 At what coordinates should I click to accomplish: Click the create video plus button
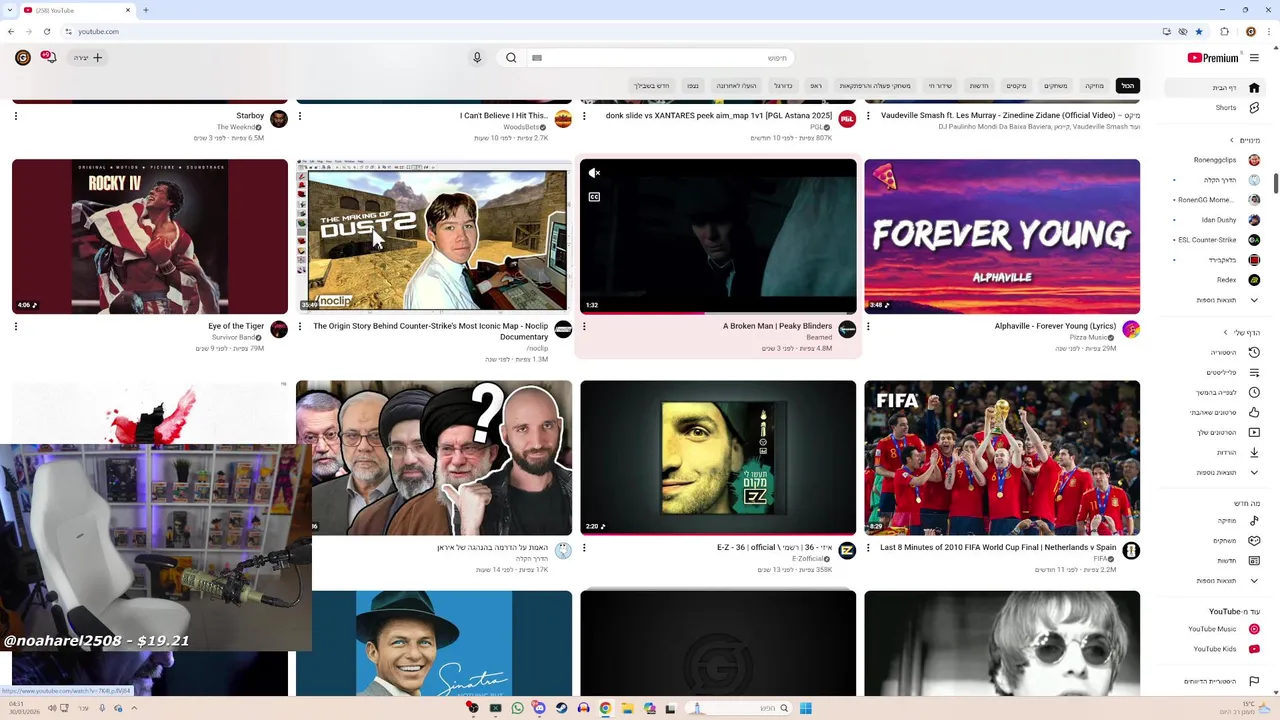(x=87, y=58)
